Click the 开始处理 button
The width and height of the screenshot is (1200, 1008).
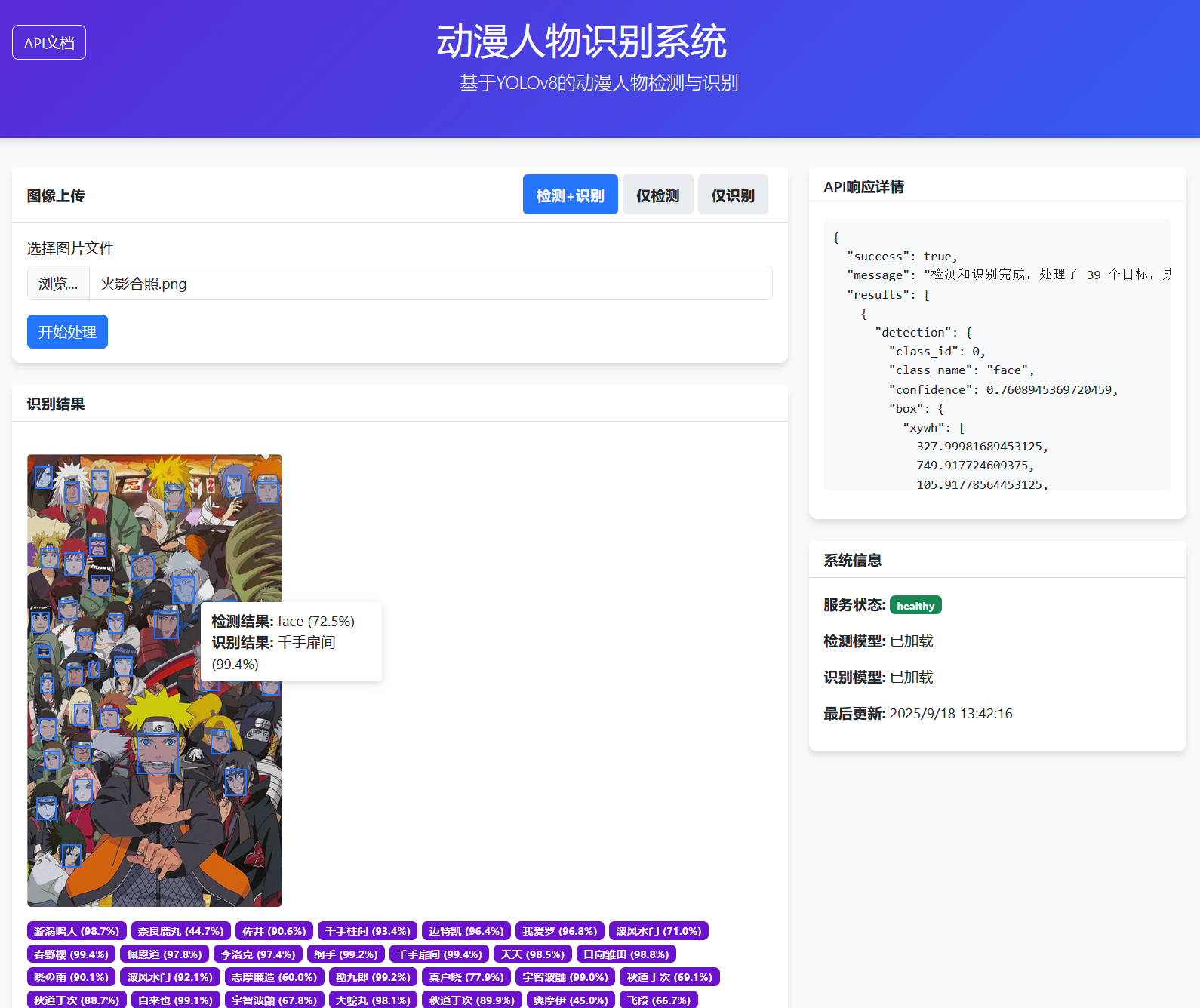point(67,331)
